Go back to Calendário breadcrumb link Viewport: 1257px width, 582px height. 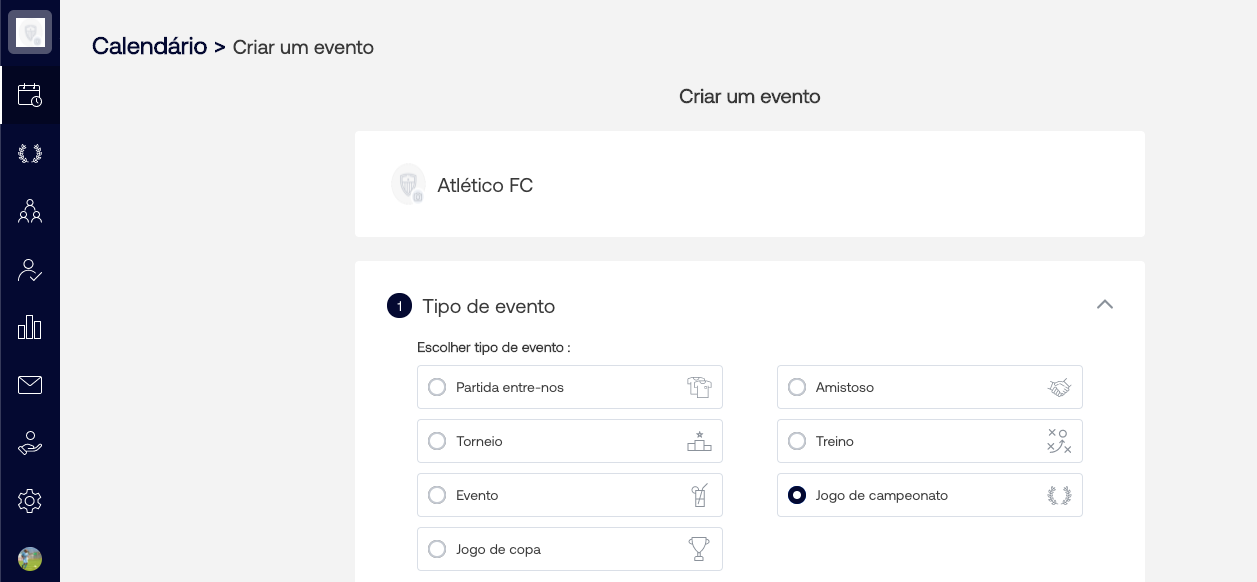click(149, 46)
